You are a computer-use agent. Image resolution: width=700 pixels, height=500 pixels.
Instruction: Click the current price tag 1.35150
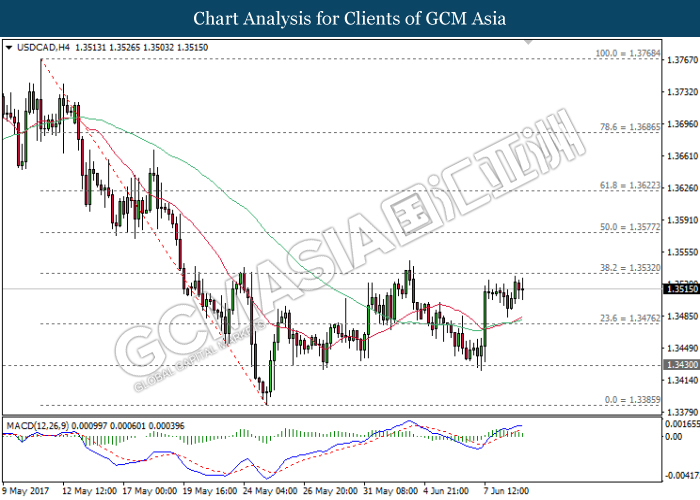point(681,289)
